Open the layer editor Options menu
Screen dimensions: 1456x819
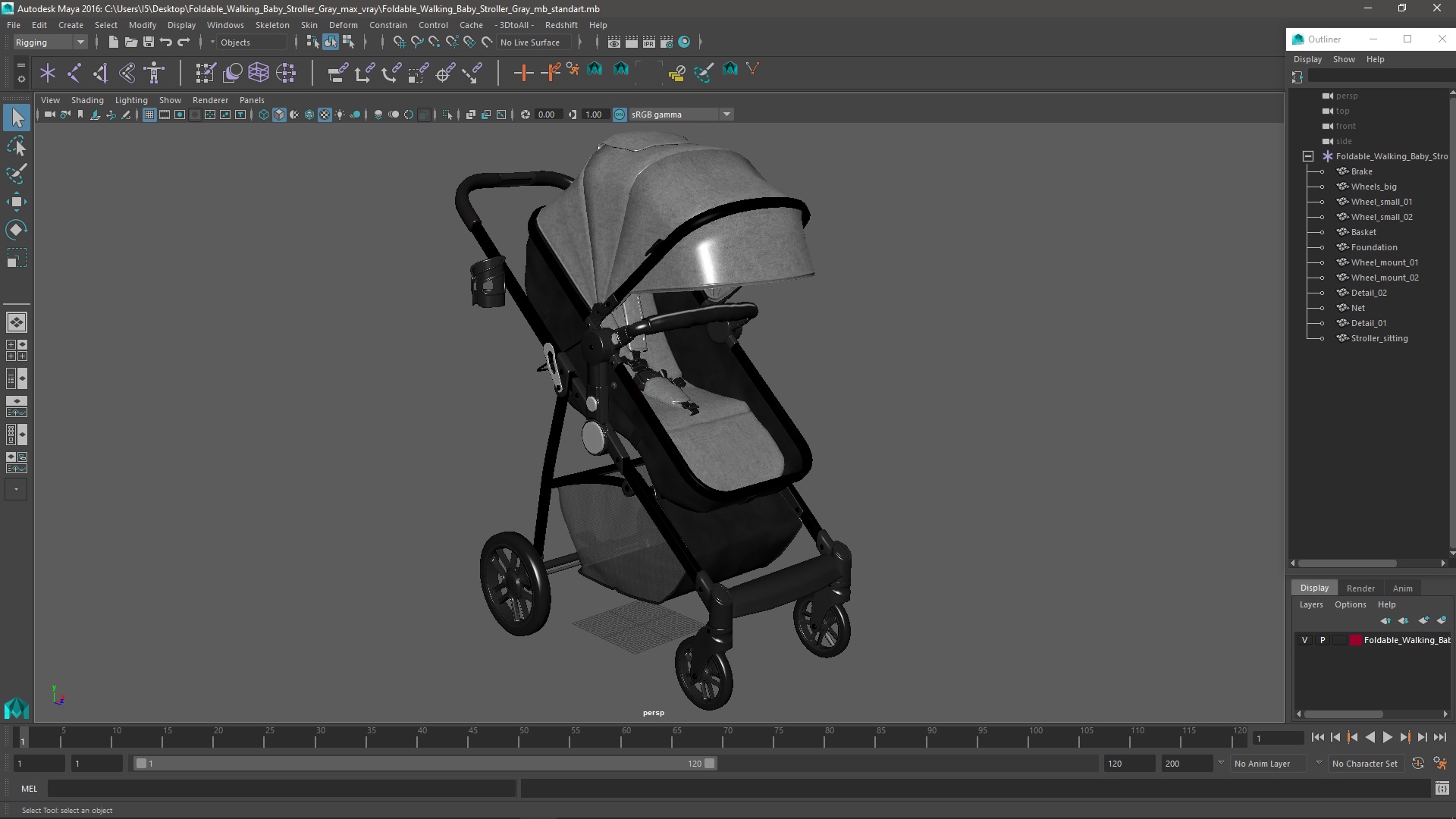pos(1350,604)
